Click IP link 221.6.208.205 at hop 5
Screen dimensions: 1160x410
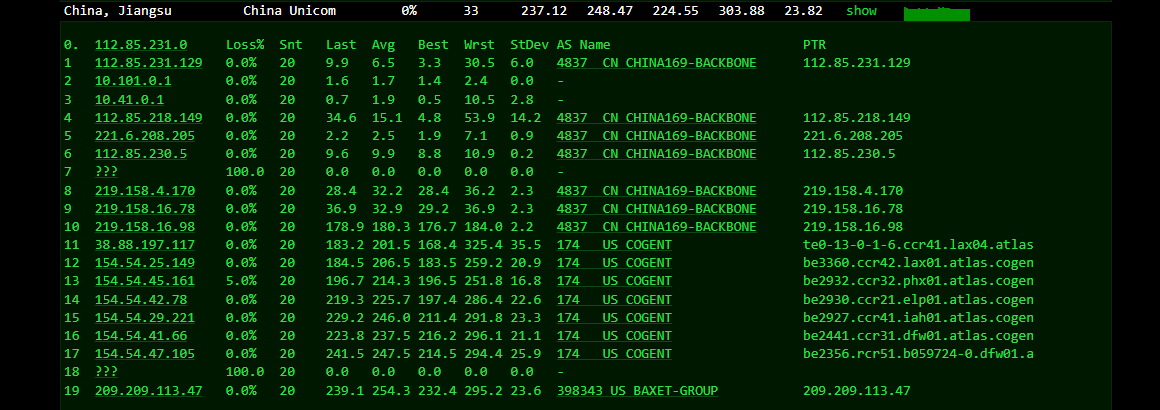145,135
